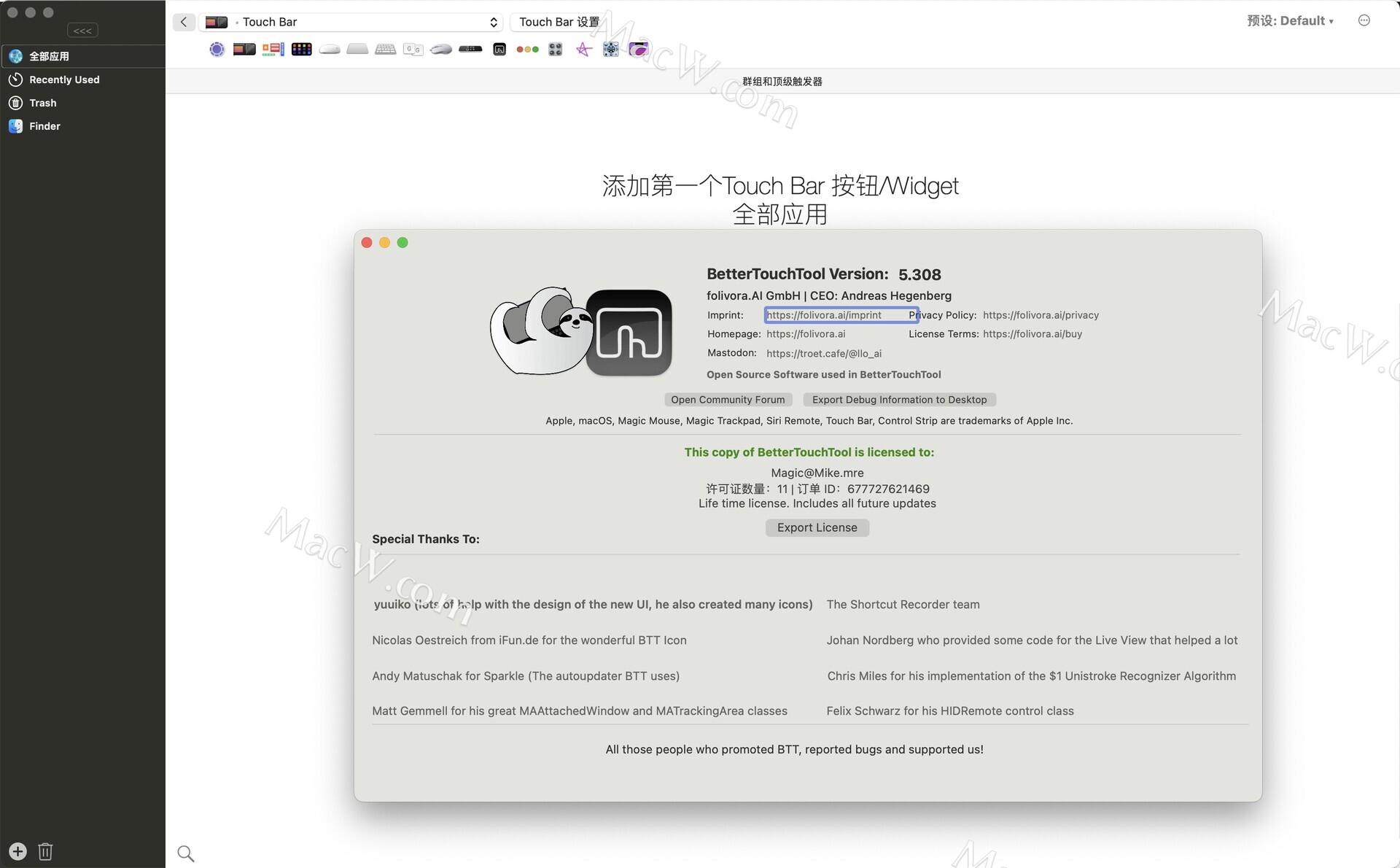The width and height of the screenshot is (1400, 868).
Task: Choose the purple star drawing gestures icon
Action: click(x=584, y=49)
